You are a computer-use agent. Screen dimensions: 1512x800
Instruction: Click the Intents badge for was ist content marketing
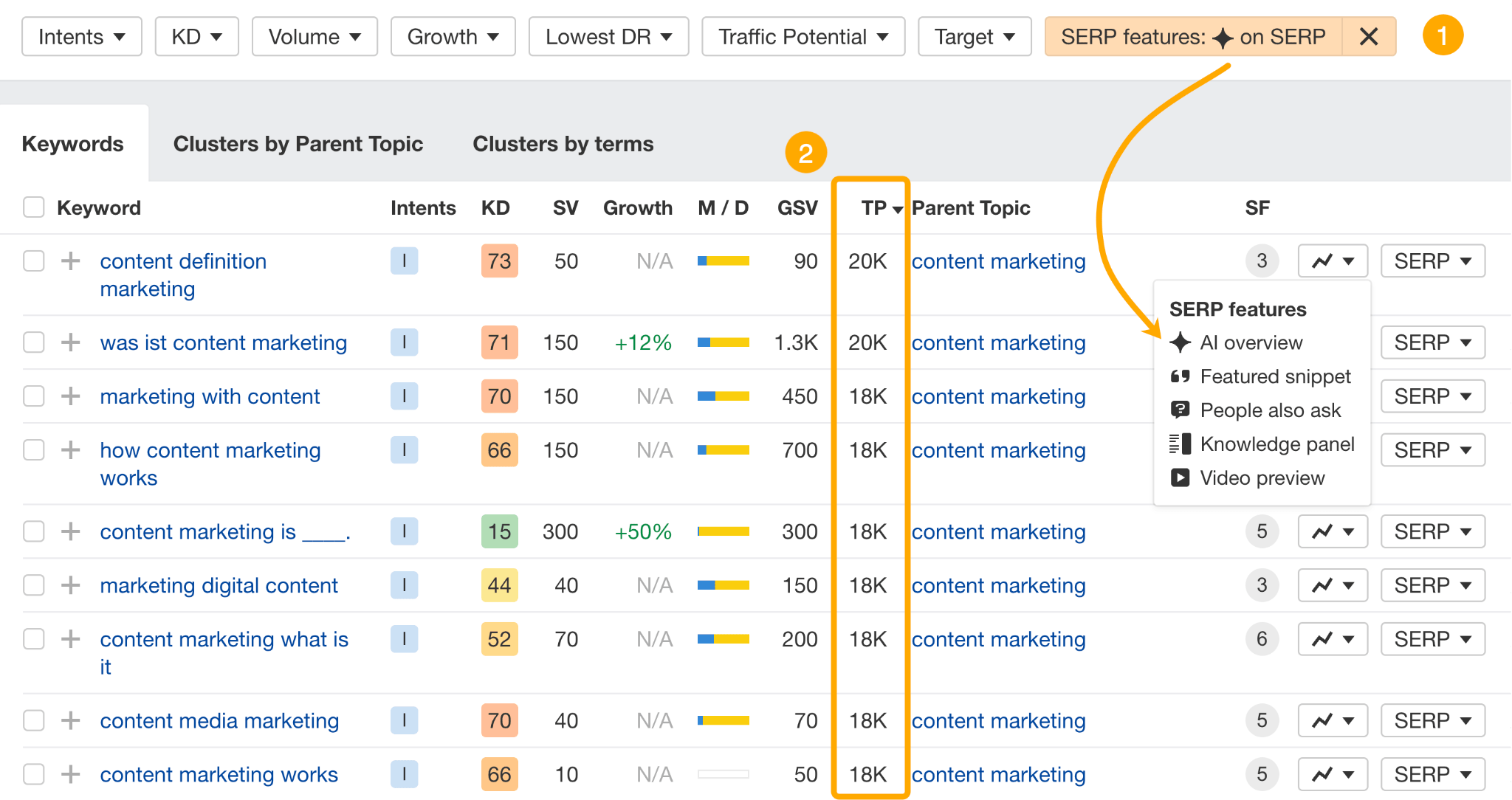pyautogui.click(x=404, y=342)
